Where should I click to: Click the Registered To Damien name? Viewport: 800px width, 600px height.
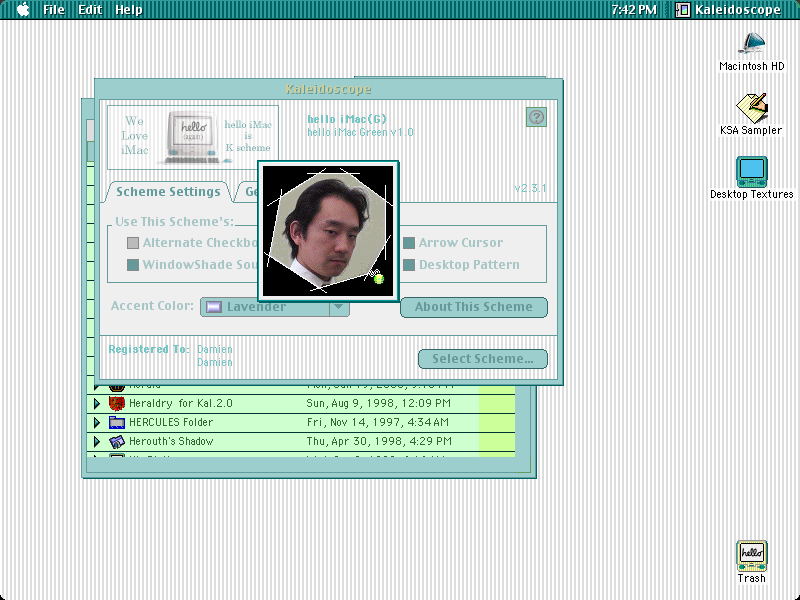215,349
